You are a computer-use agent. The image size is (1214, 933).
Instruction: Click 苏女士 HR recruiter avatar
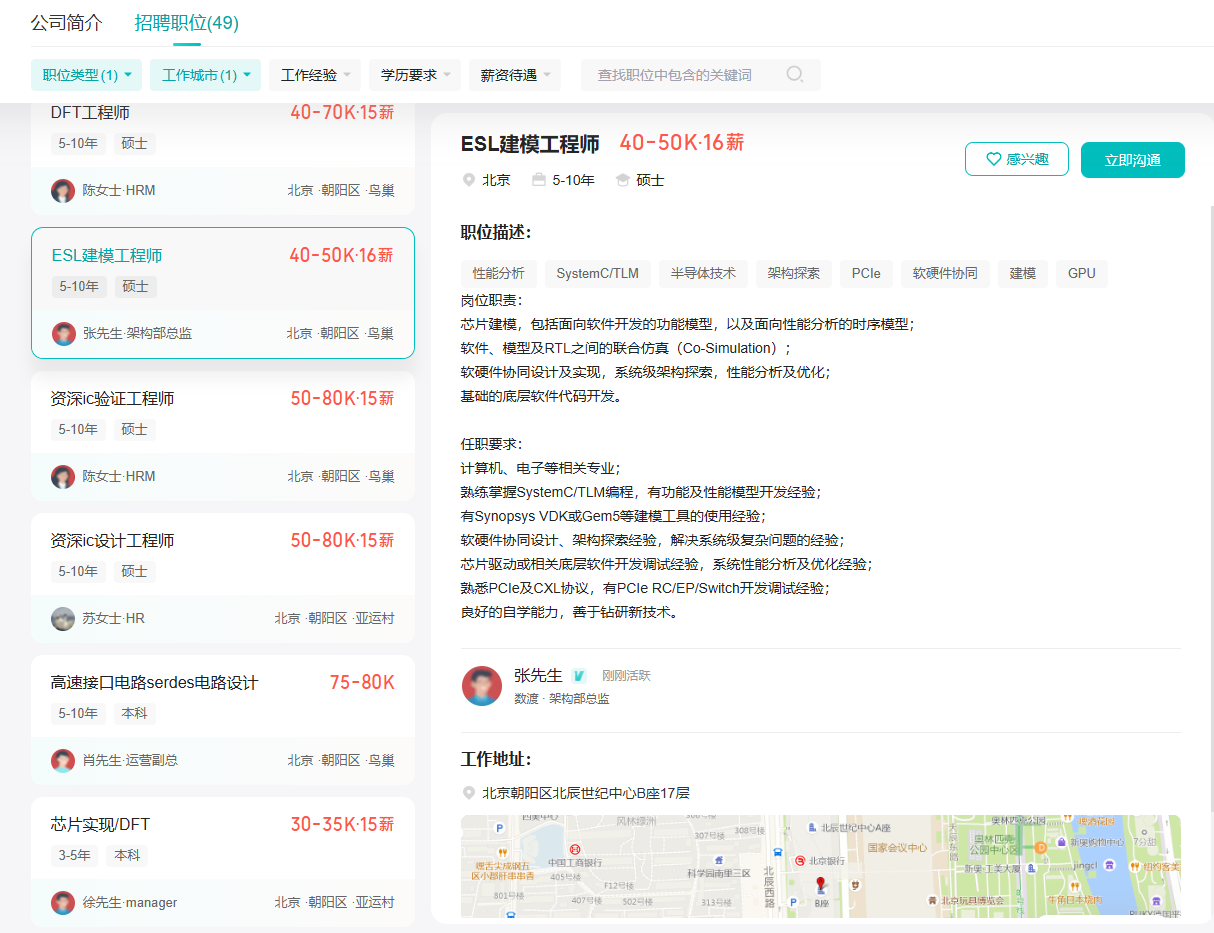63,618
